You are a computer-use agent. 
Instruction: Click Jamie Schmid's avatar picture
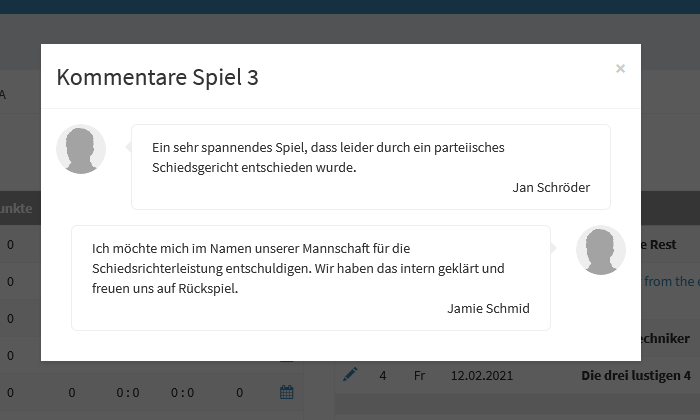click(600, 250)
